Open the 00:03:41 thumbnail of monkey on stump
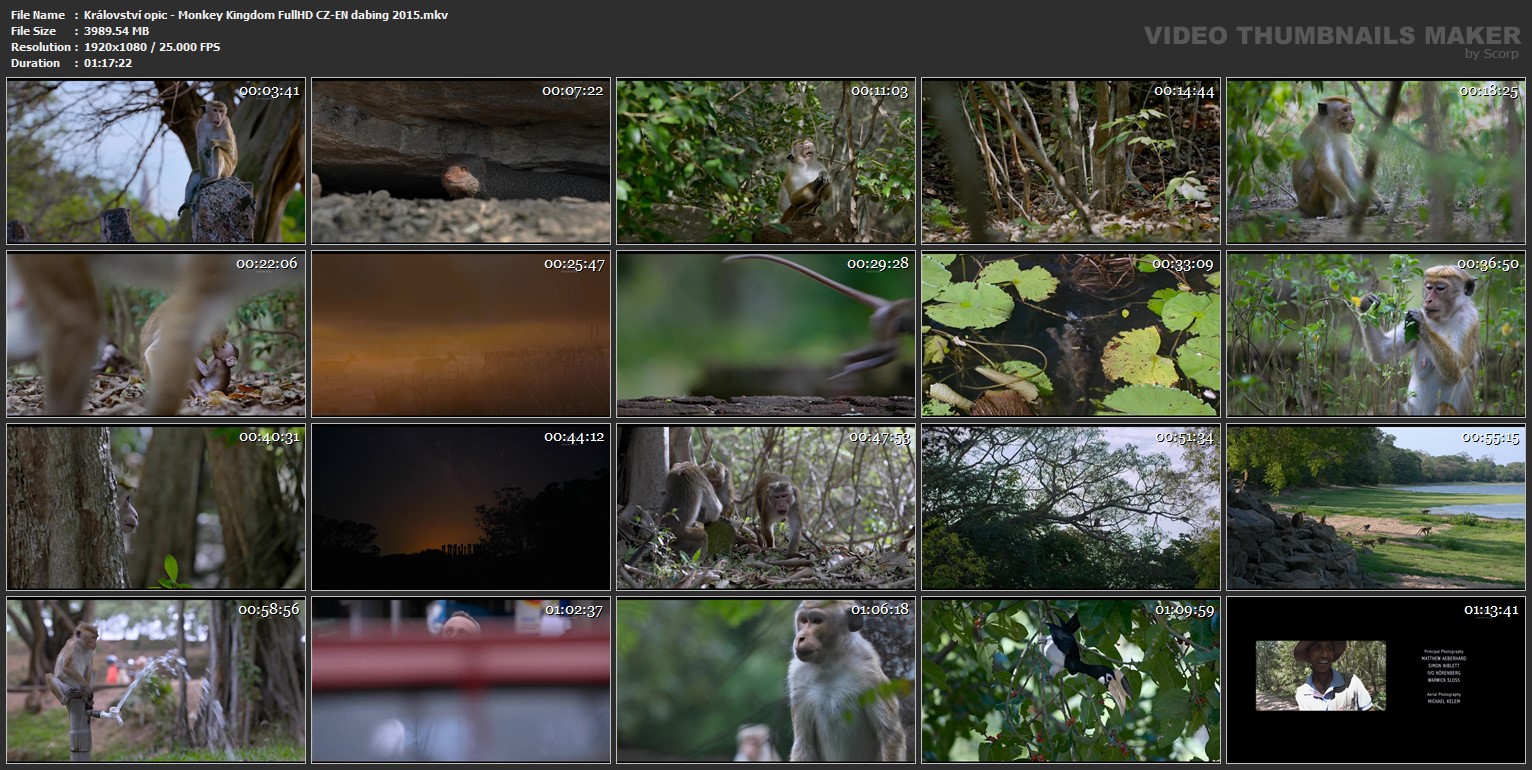This screenshot has width=1532, height=770. click(x=155, y=161)
